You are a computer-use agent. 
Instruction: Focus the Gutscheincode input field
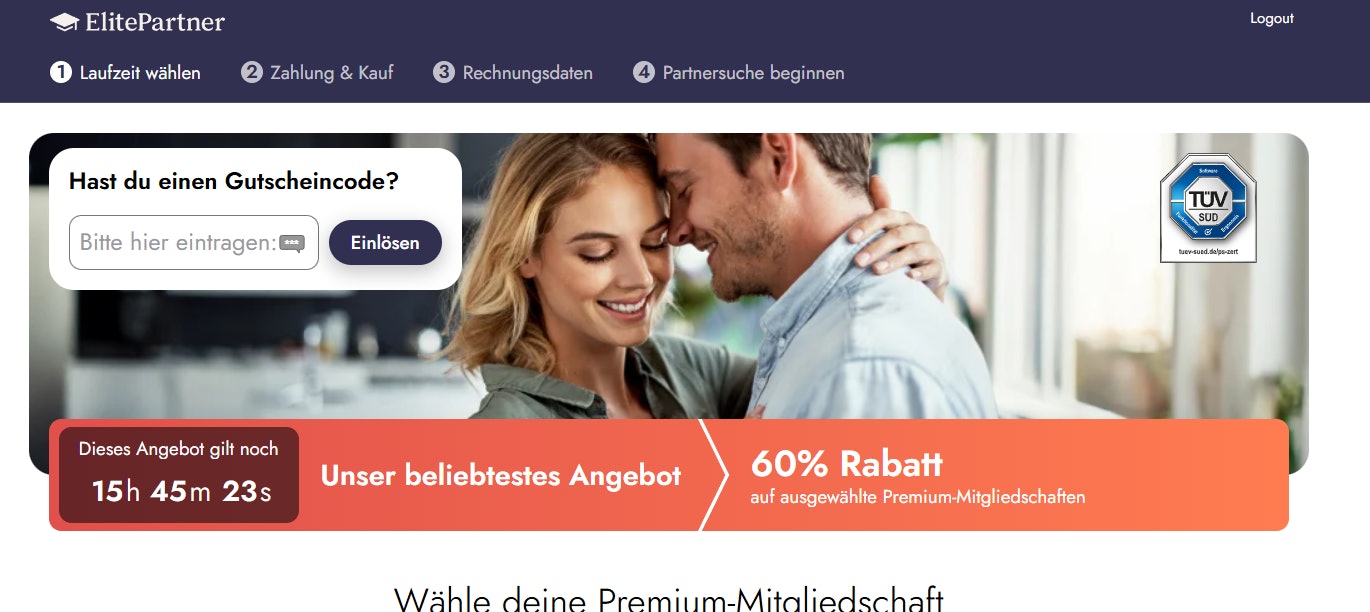point(194,243)
